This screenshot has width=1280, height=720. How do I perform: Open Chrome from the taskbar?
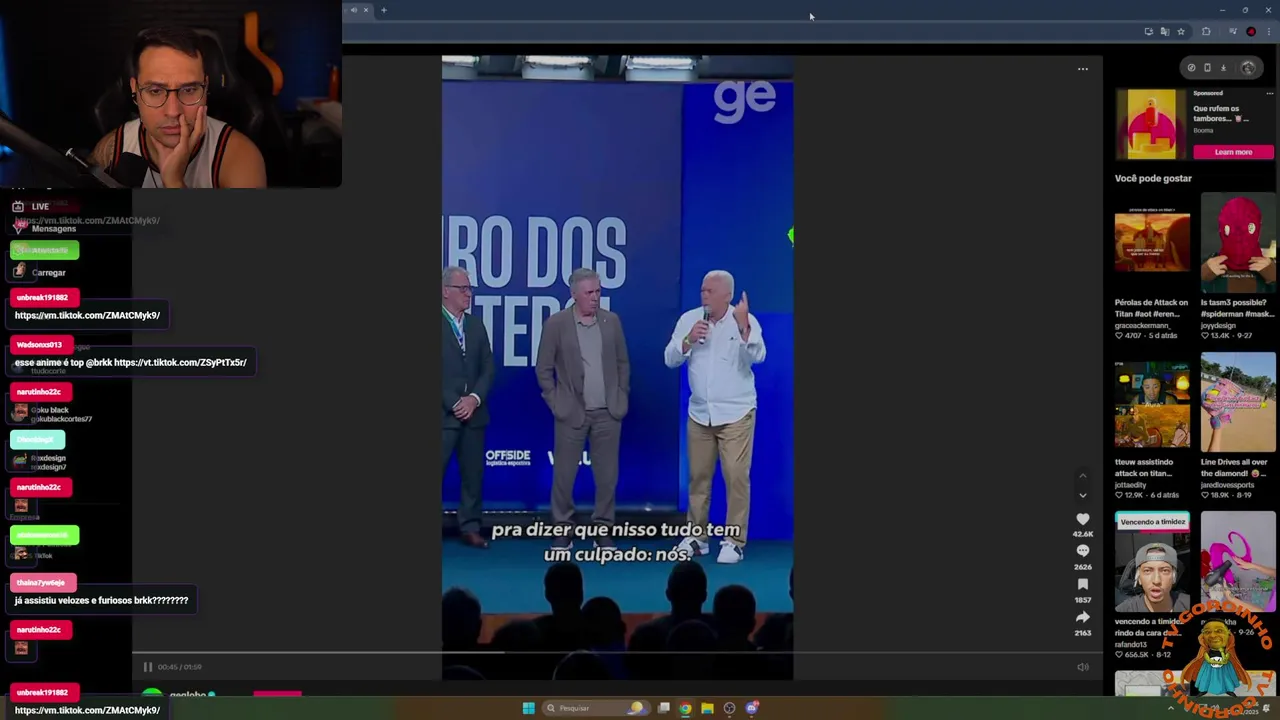pos(685,708)
